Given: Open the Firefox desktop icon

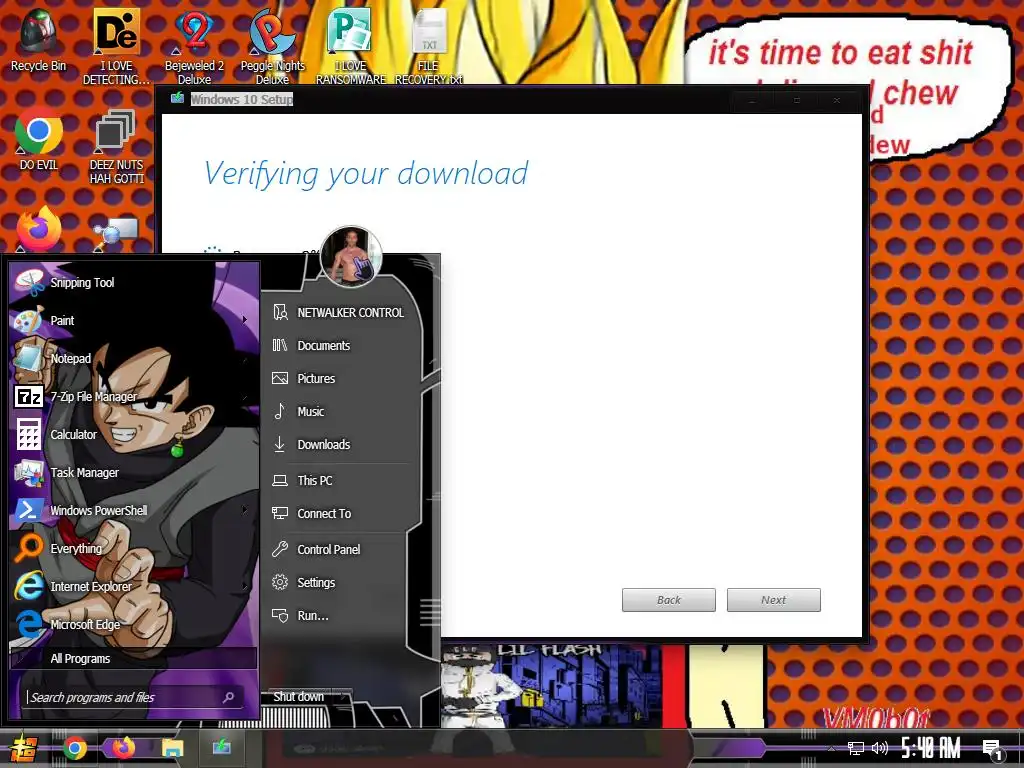Looking at the screenshot, I should tap(39, 229).
